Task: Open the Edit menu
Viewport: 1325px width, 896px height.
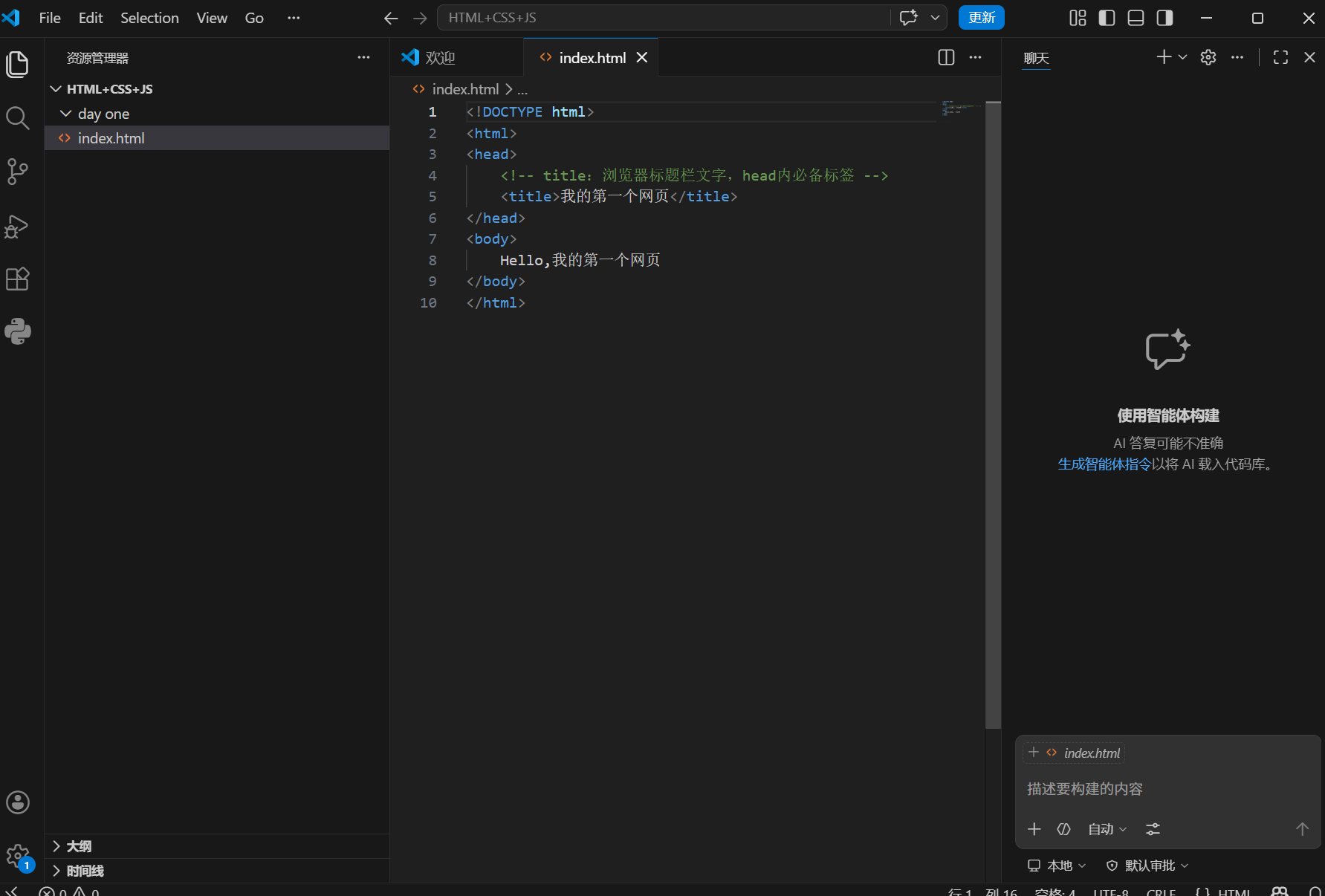Action: coord(91,18)
